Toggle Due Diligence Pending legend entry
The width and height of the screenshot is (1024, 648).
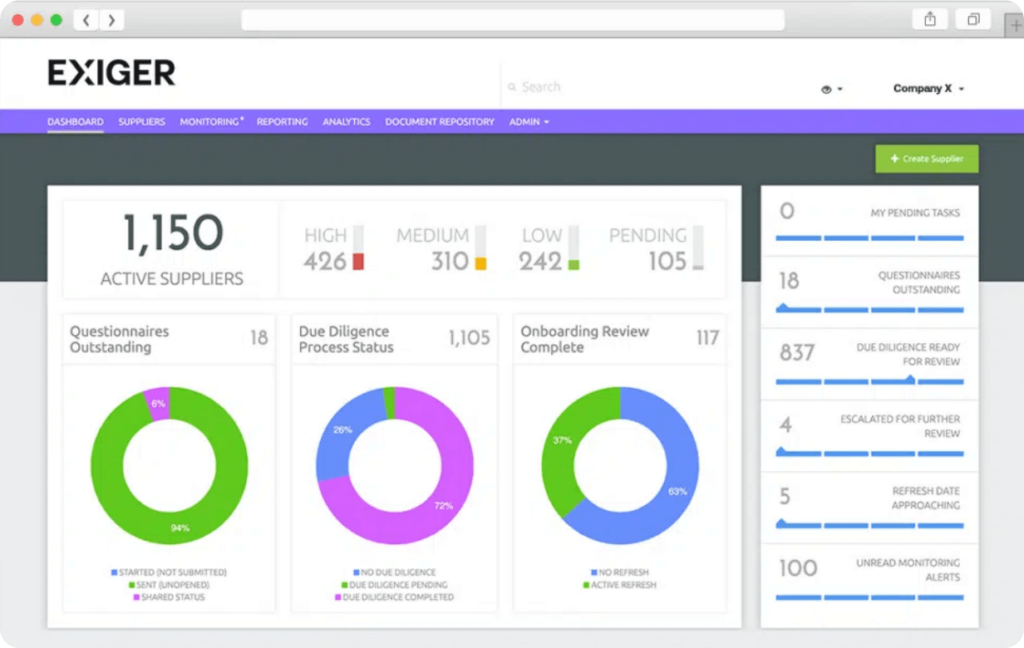[394, 585]
